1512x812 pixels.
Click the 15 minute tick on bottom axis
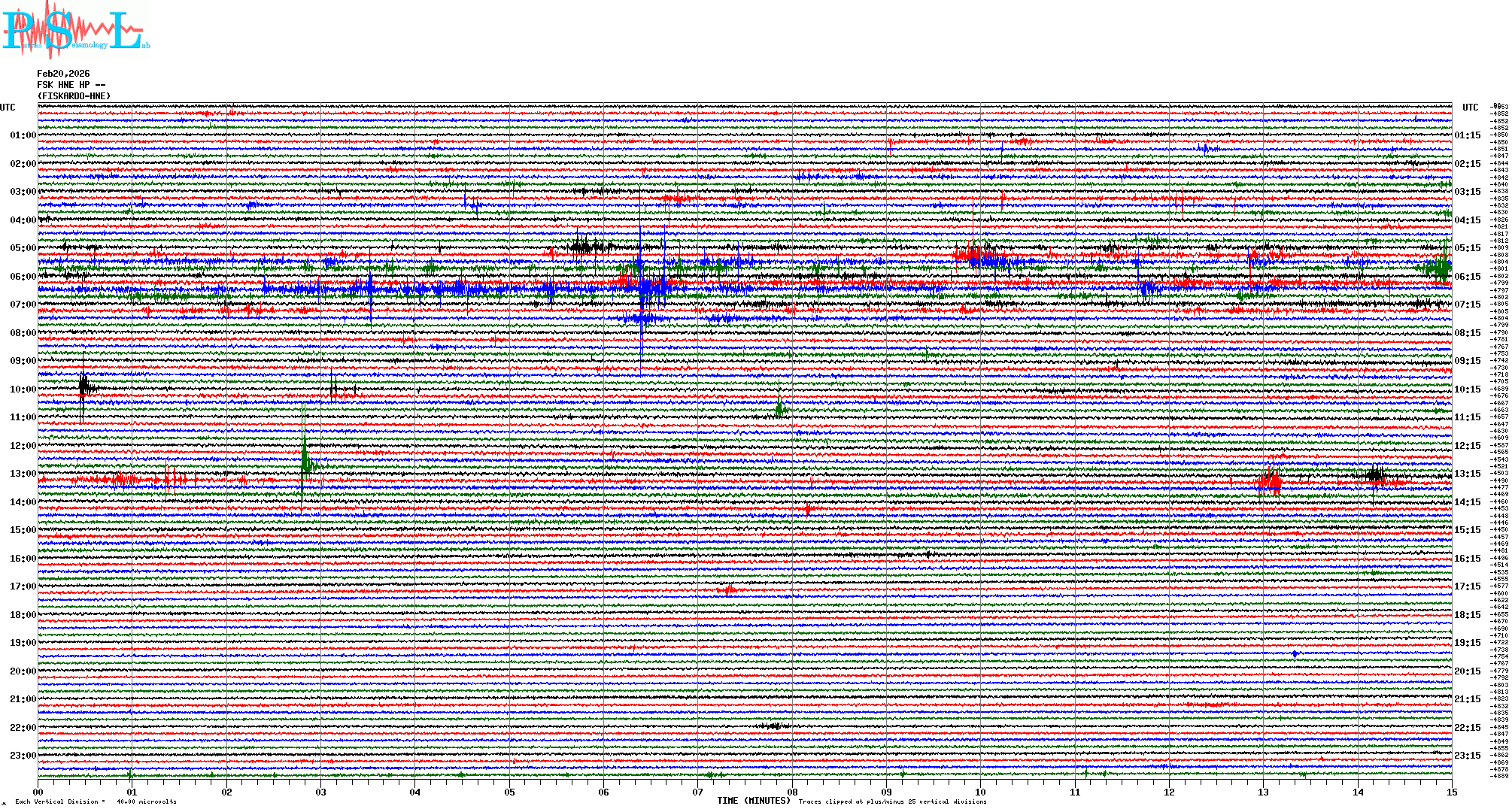[1451, 792]
